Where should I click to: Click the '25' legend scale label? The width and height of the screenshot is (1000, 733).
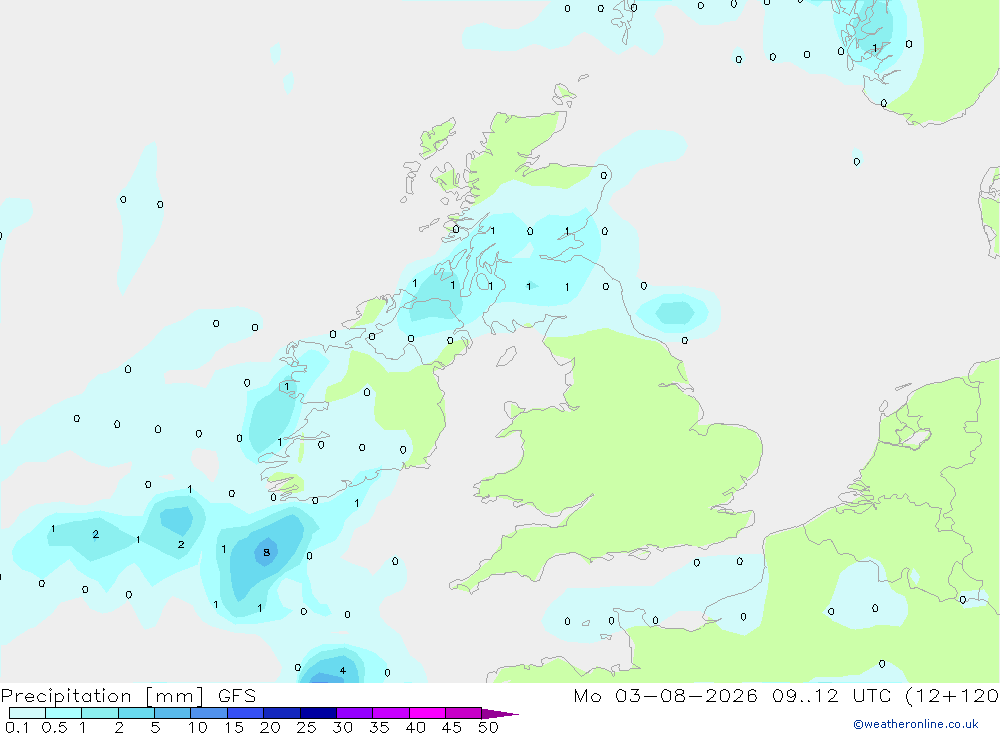click(306, 727)
